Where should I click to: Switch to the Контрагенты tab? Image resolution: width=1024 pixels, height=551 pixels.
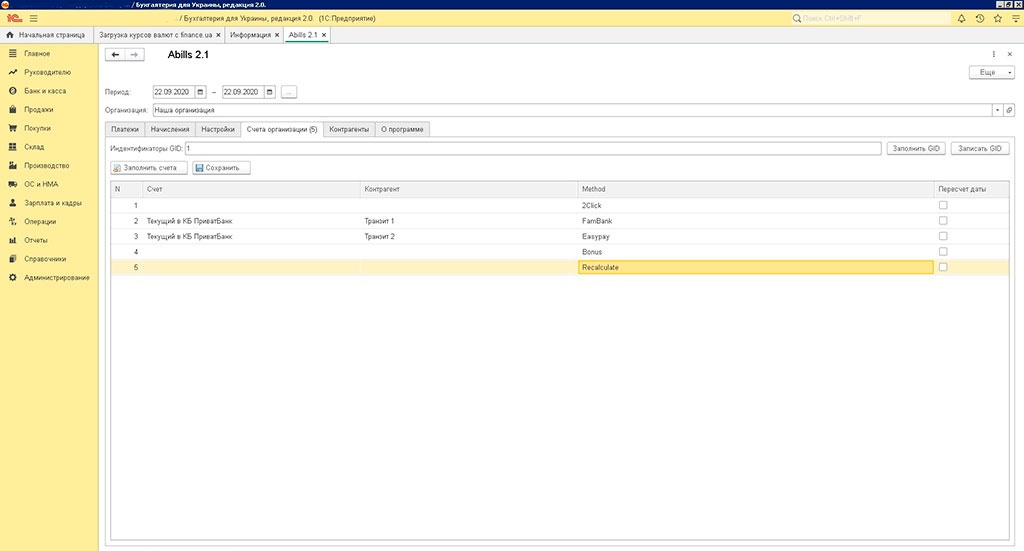click(x=349, y=129)
